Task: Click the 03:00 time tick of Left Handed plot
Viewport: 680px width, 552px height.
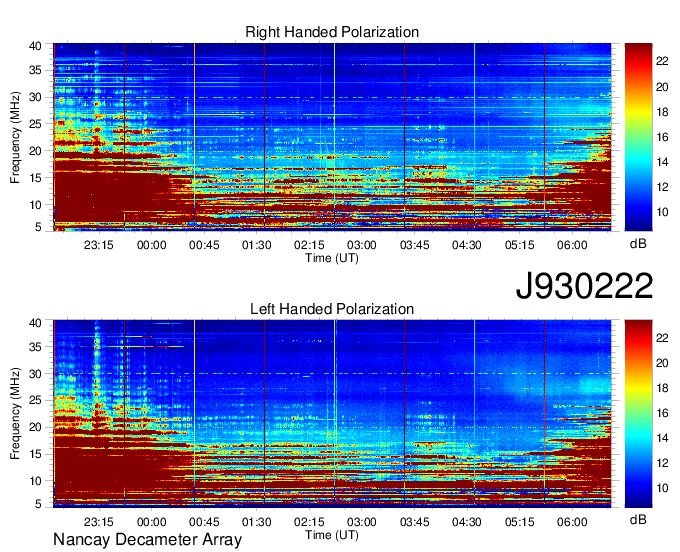Action: [362, 522]
